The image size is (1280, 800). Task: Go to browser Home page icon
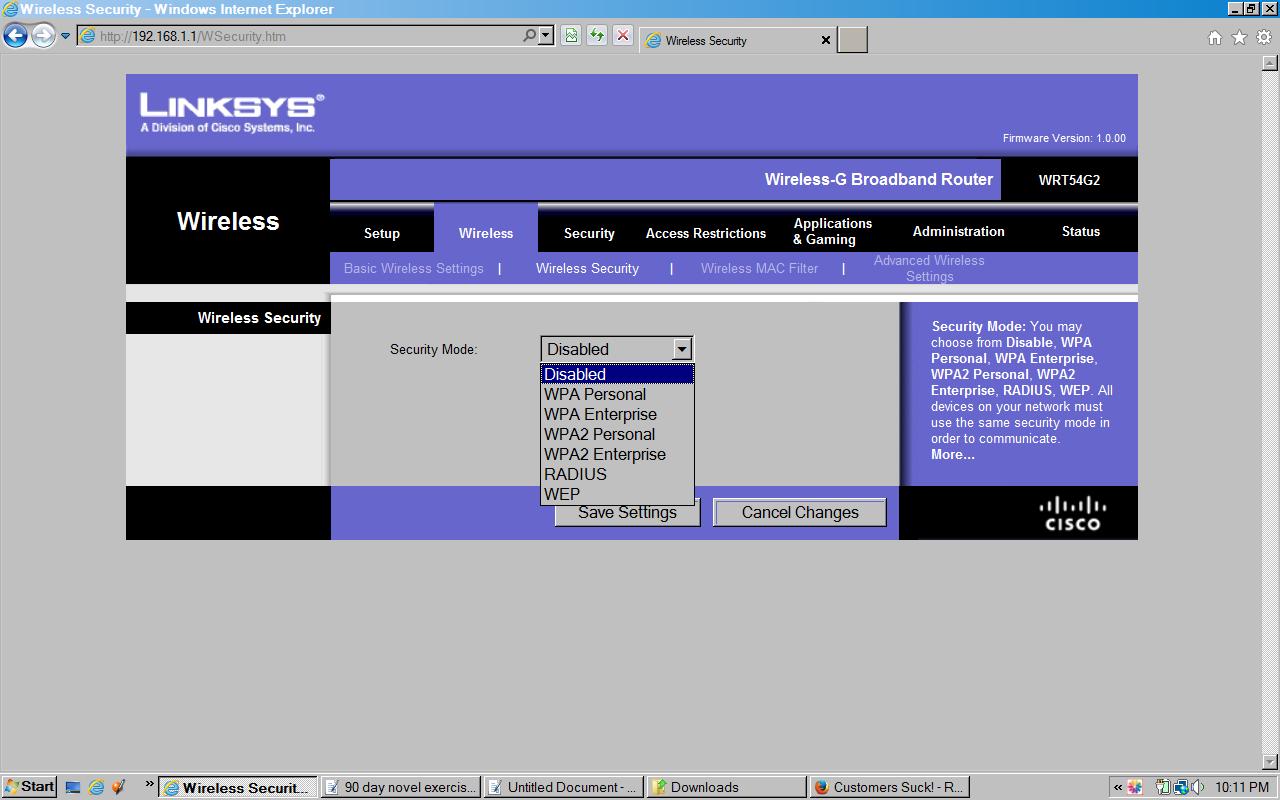[1215, 38]
